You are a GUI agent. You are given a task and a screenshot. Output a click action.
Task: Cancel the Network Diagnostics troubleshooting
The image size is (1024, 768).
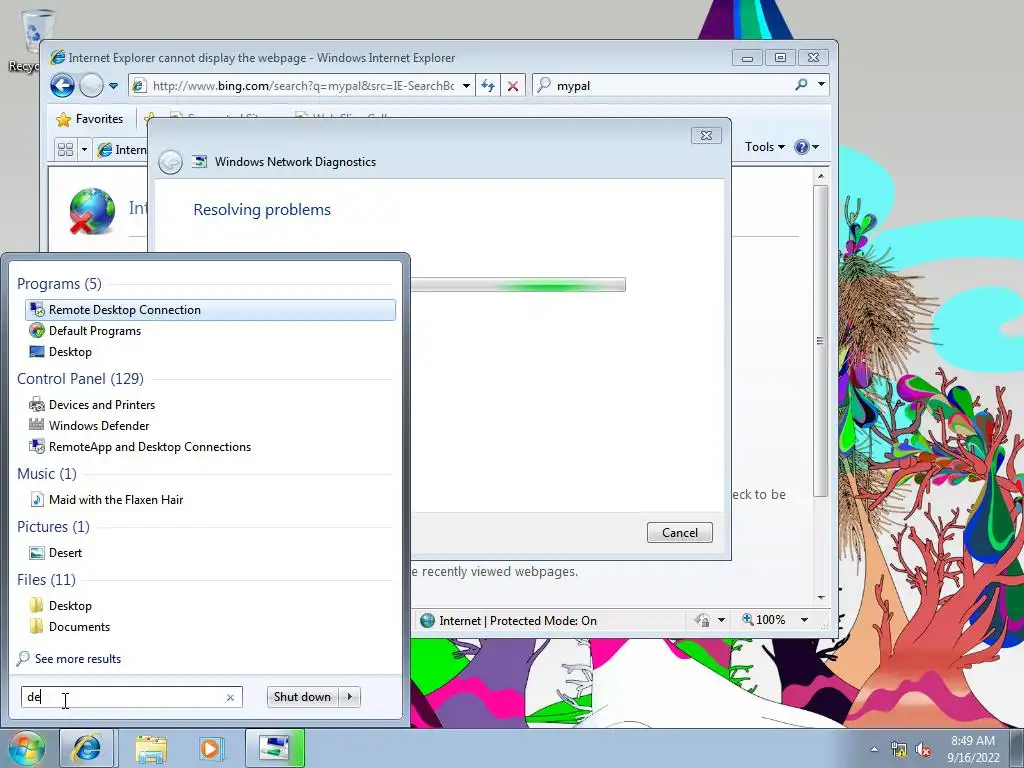pos(679,532)
